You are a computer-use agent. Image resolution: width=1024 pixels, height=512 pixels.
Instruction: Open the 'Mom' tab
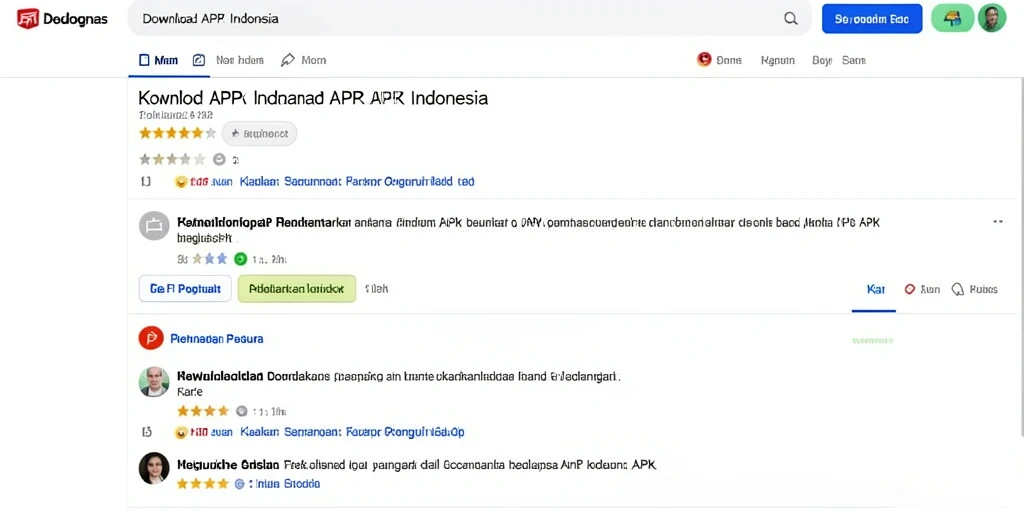(x=304, y=60)
